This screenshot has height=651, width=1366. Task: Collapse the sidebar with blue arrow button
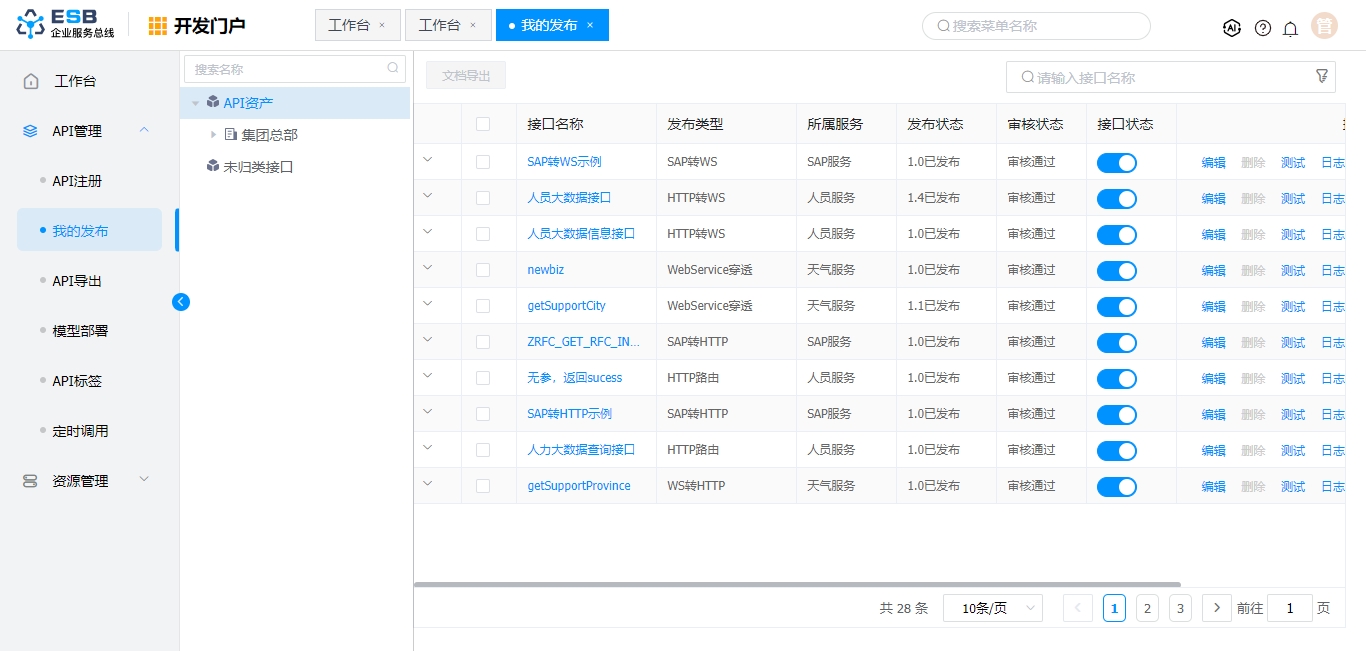tap(181, 301)
